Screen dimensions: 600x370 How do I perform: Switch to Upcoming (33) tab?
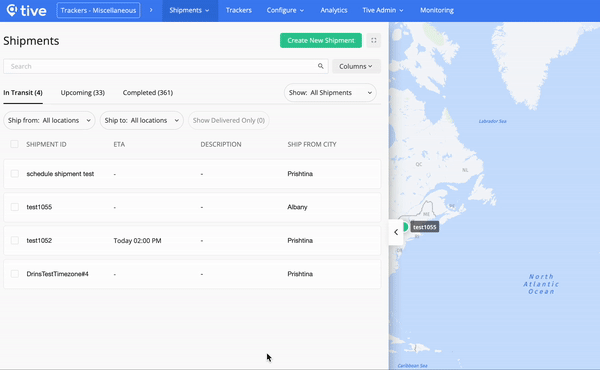pos(83,93)
